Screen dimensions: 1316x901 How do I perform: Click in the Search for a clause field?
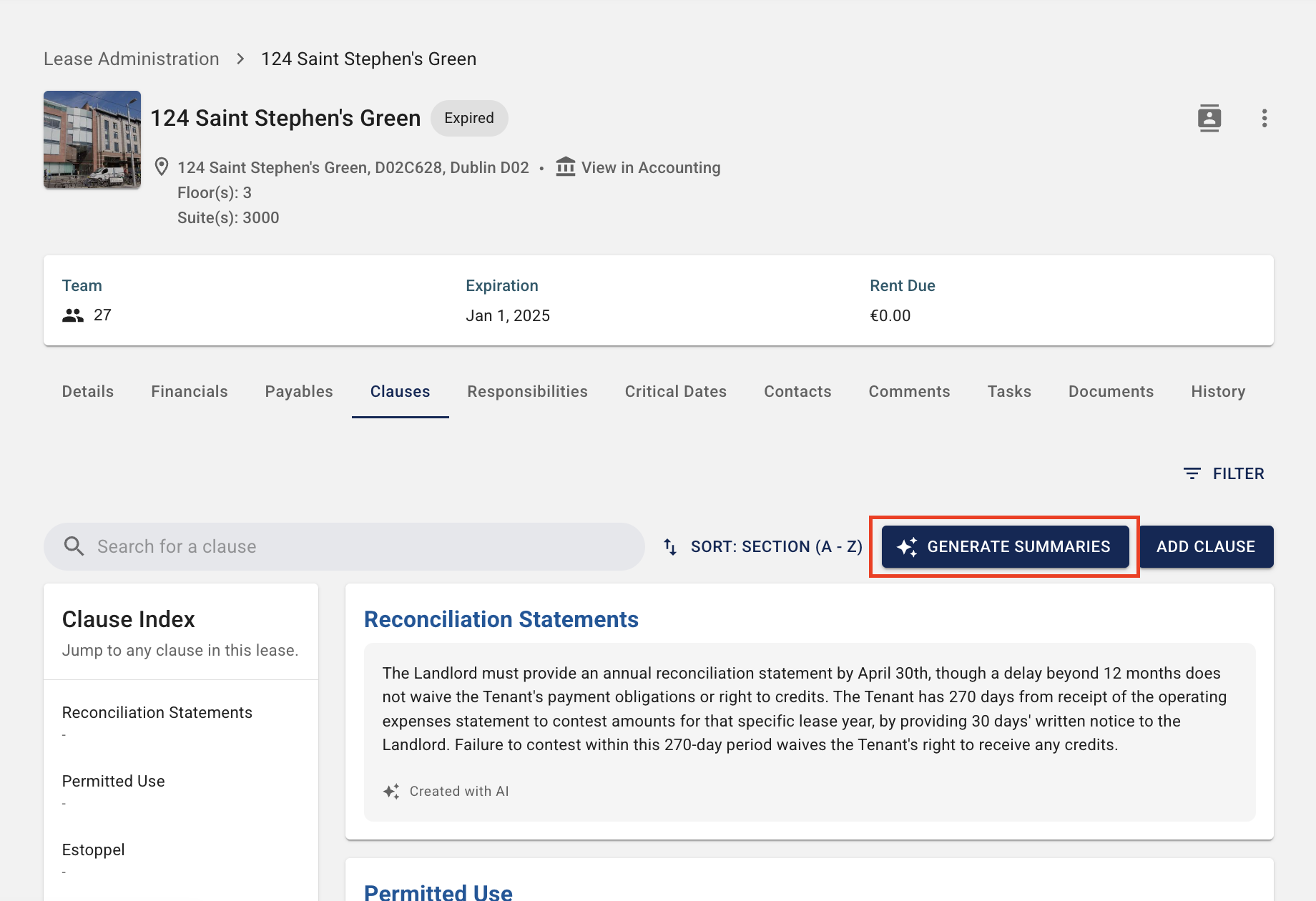click(x=358, y=546)
